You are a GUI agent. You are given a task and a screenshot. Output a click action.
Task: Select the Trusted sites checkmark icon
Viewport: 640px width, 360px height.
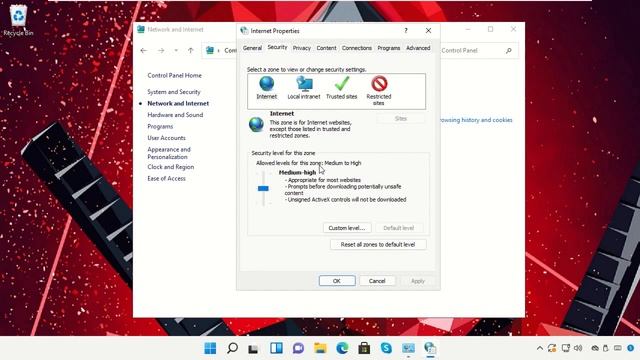pos(342,84)
